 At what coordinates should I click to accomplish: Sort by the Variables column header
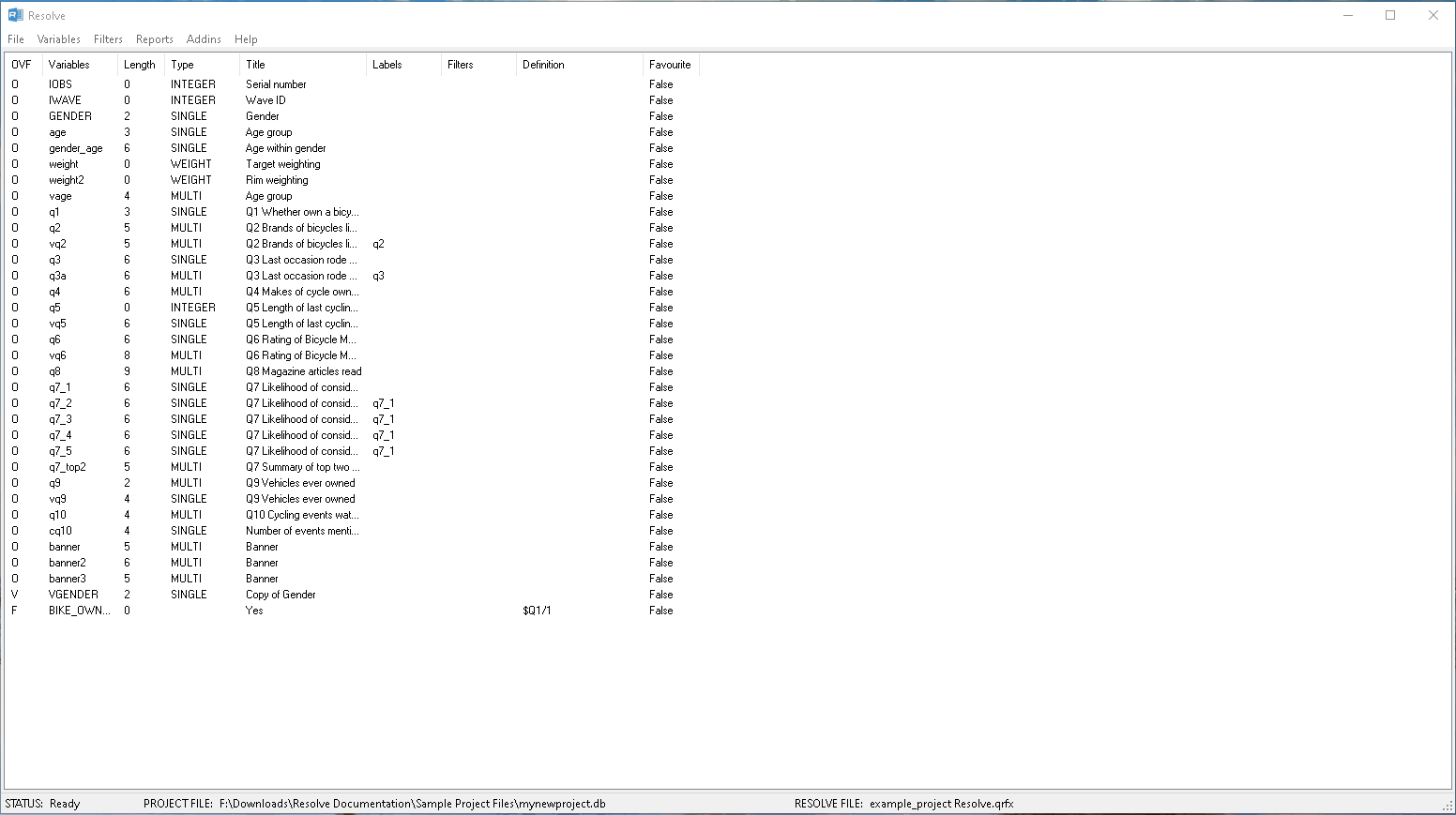[69, 65]
